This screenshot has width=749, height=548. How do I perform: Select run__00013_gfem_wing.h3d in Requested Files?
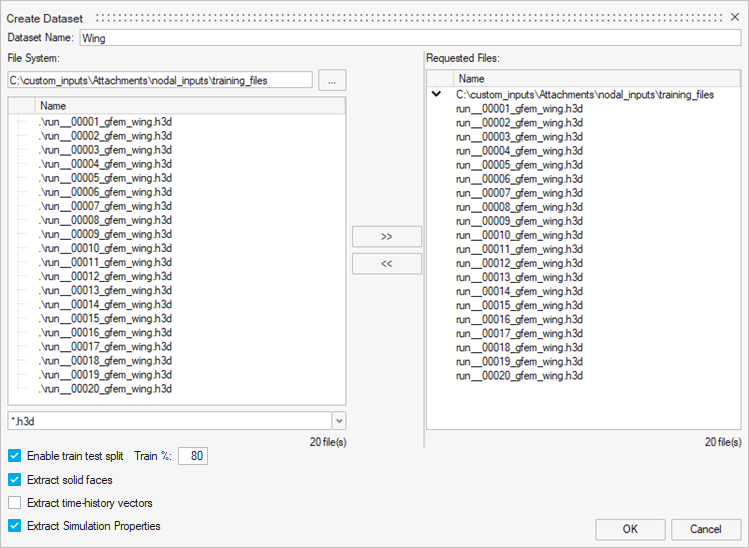519,278
